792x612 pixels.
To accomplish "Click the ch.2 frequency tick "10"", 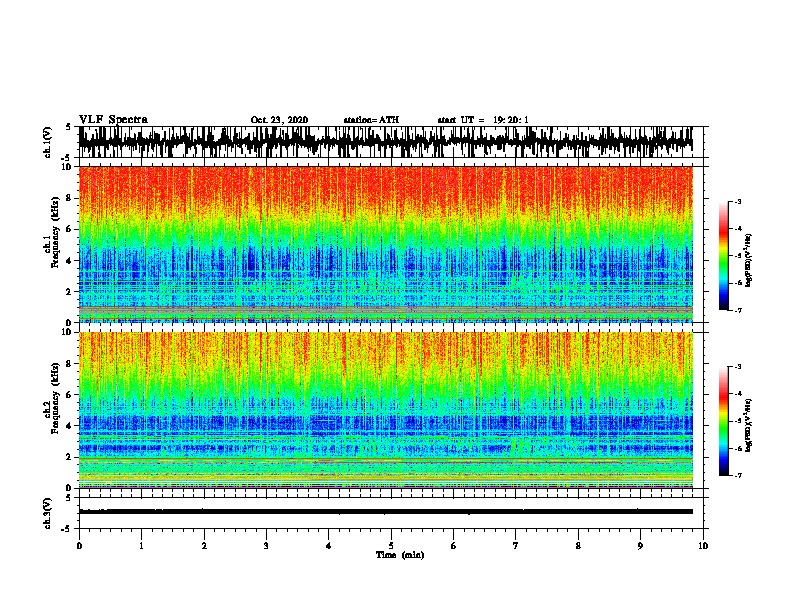I will [68, 332].
